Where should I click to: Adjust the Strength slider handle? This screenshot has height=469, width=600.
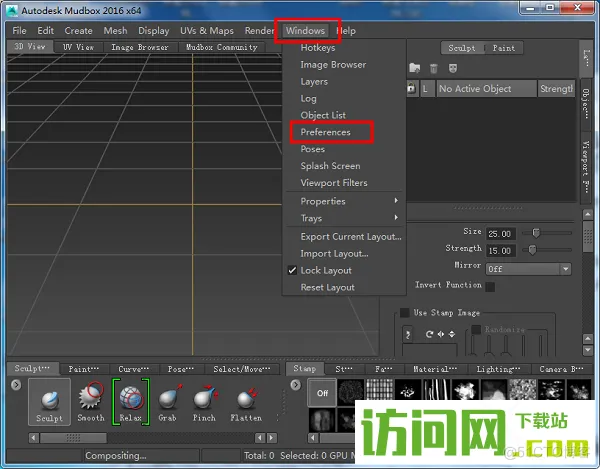tap(532, 250)
